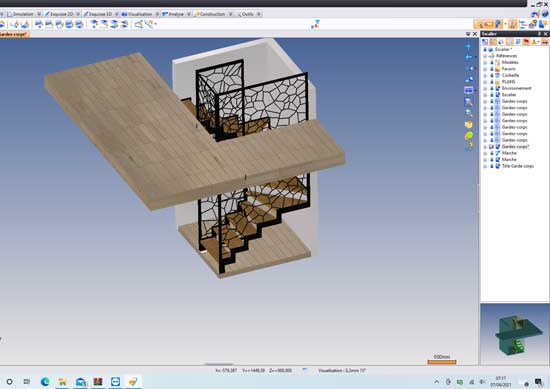The width and height of the screenshot is (550, 389).
Task: Select the Title Garde corps tree item
Action: point(518,166)
